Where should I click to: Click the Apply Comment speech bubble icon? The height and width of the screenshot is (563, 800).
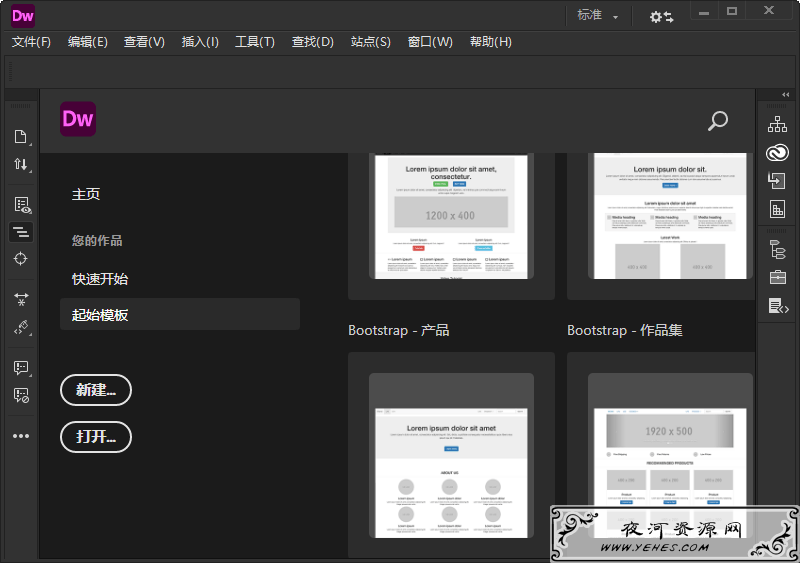pos(21,368)
